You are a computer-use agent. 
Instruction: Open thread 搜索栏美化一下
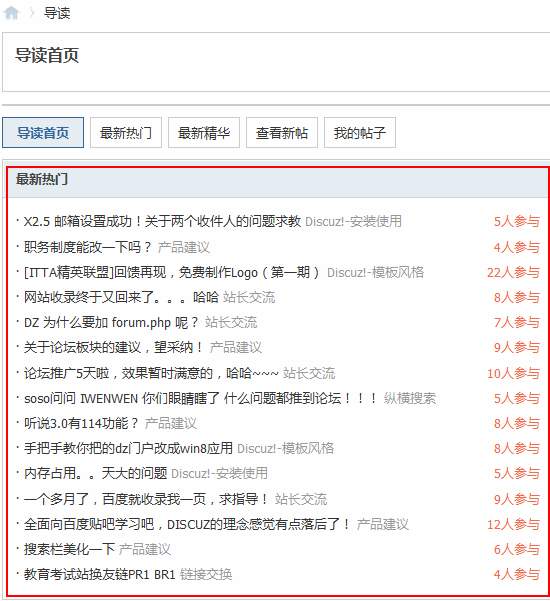[69, 549]
